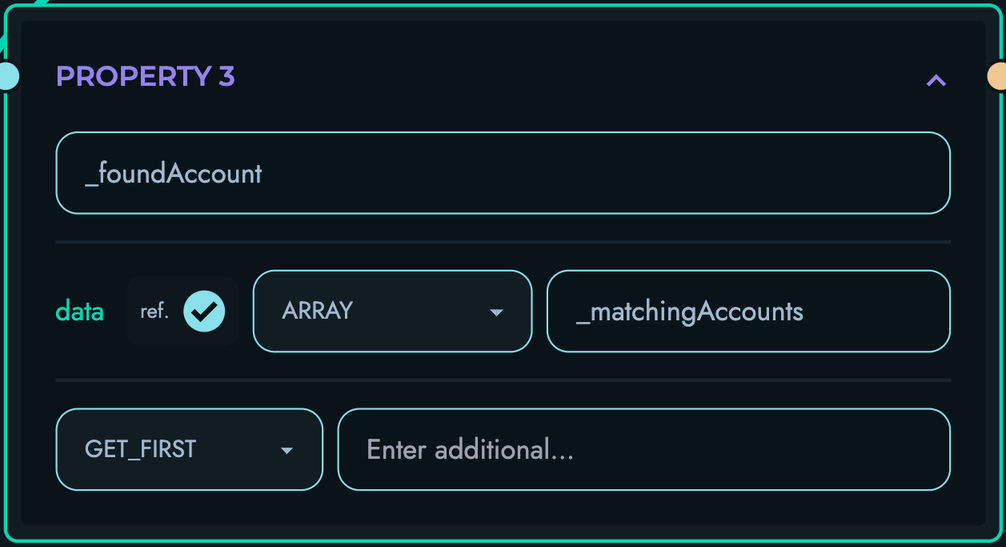Click the GET_FIRST dropdown arrow icon
The width and height of the screenshot is (1006, 547).
(287, 450)
